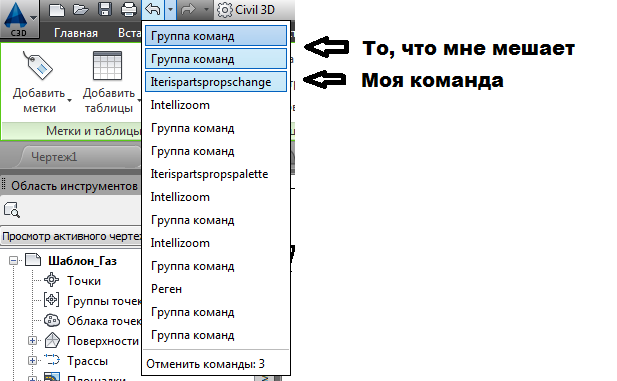Select Группа команд directly above Реген
Viewport: 617px width, 381px height.
point(216,266)
